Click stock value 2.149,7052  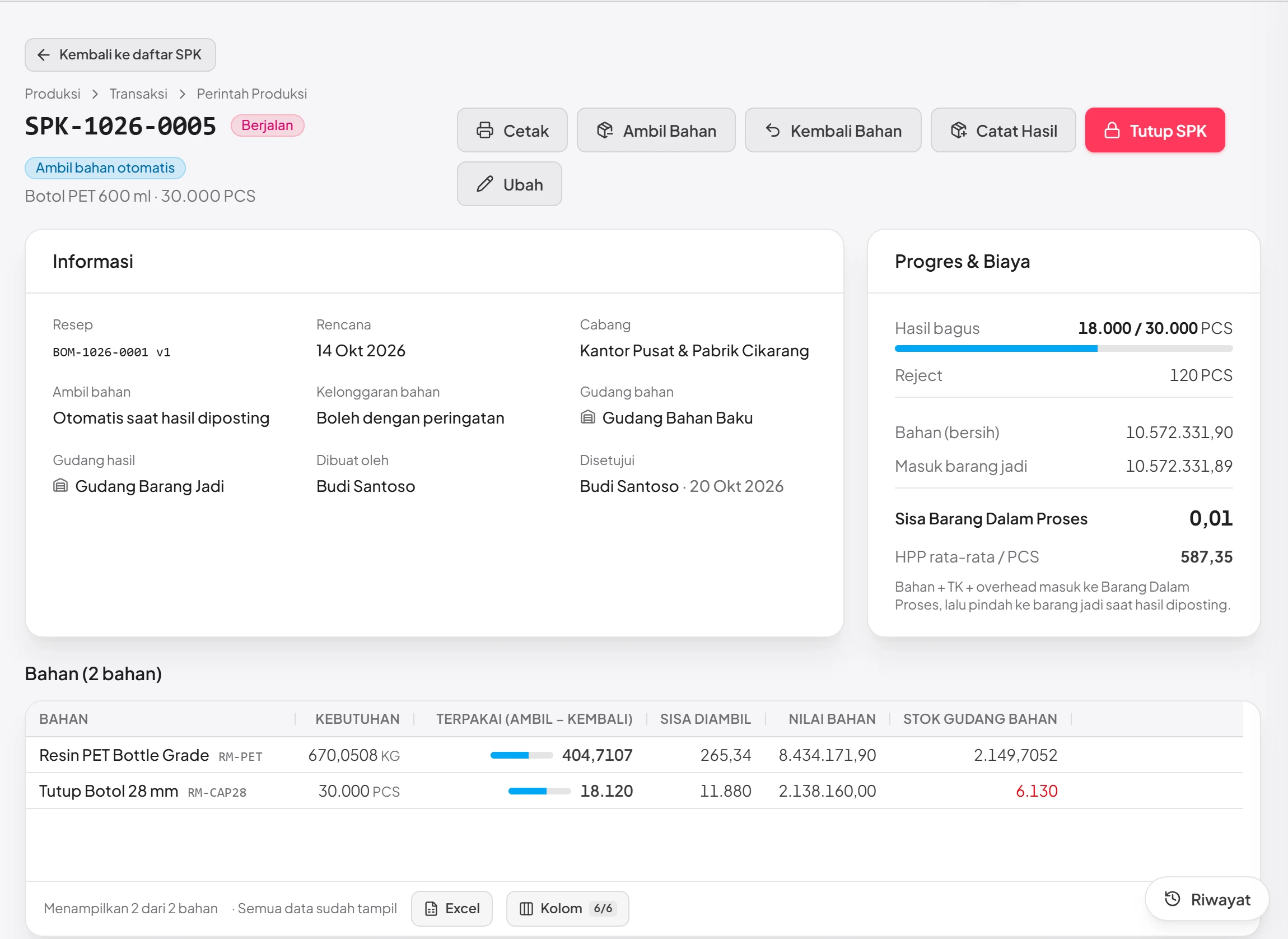click(1015, 755)
